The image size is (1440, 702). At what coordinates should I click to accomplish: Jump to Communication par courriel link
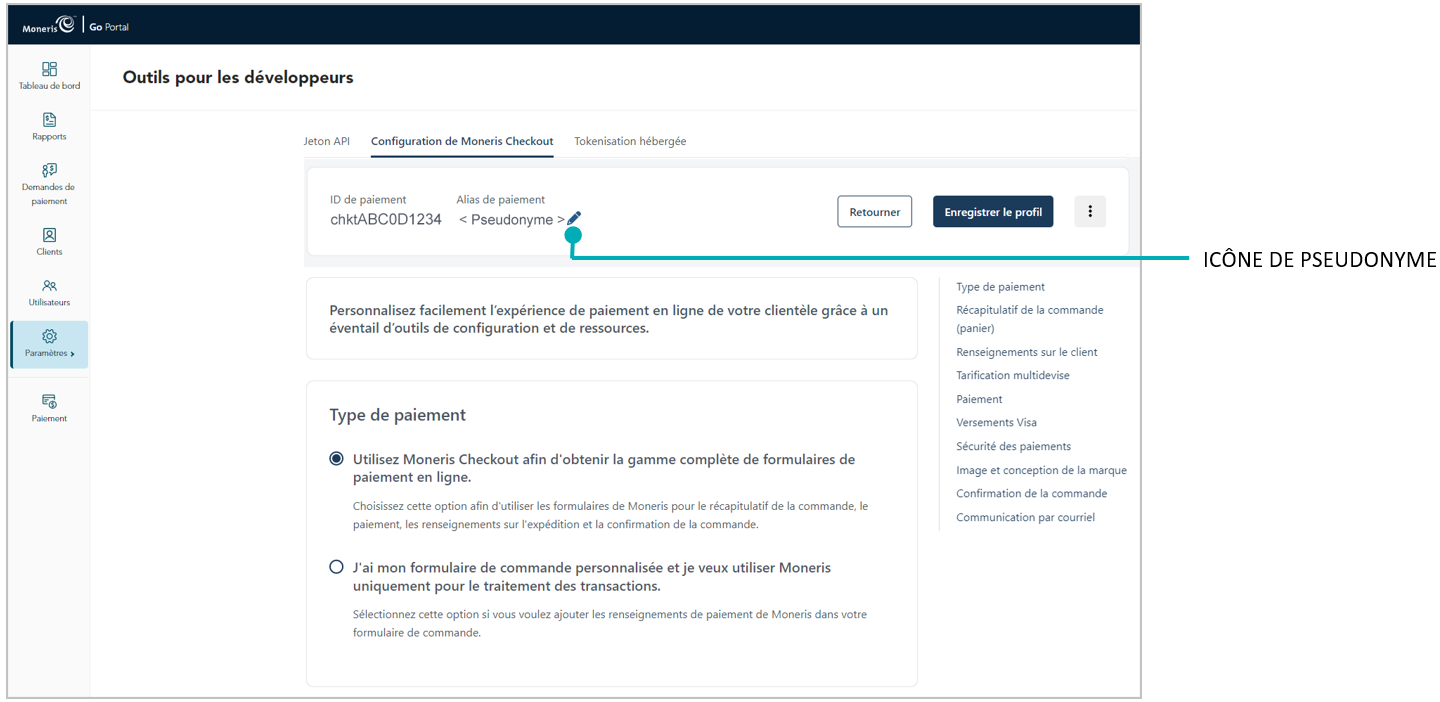(x=1025, y=517)
